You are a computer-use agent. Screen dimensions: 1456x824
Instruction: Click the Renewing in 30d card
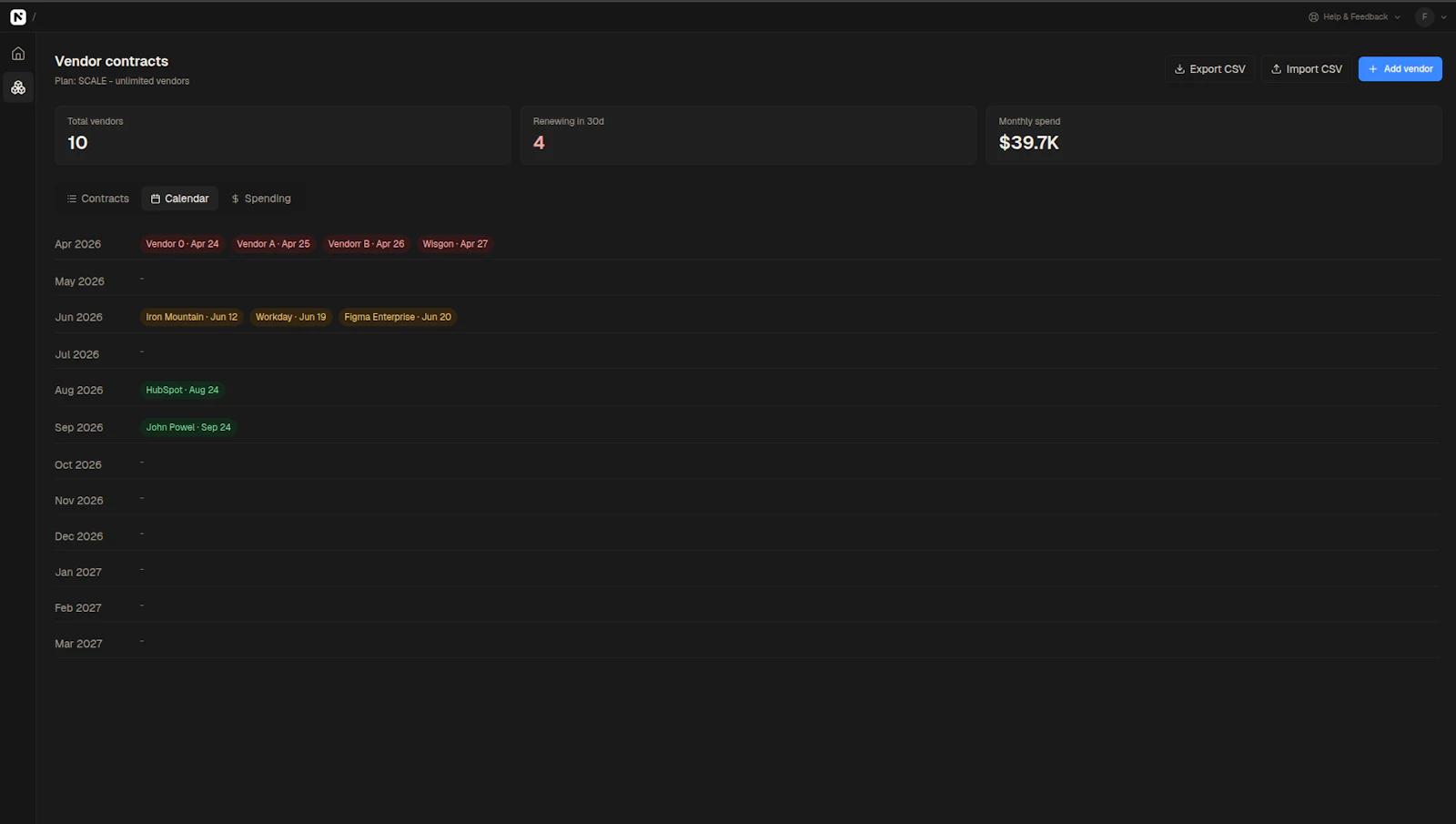pyautogui.click(x=748, y=135)
